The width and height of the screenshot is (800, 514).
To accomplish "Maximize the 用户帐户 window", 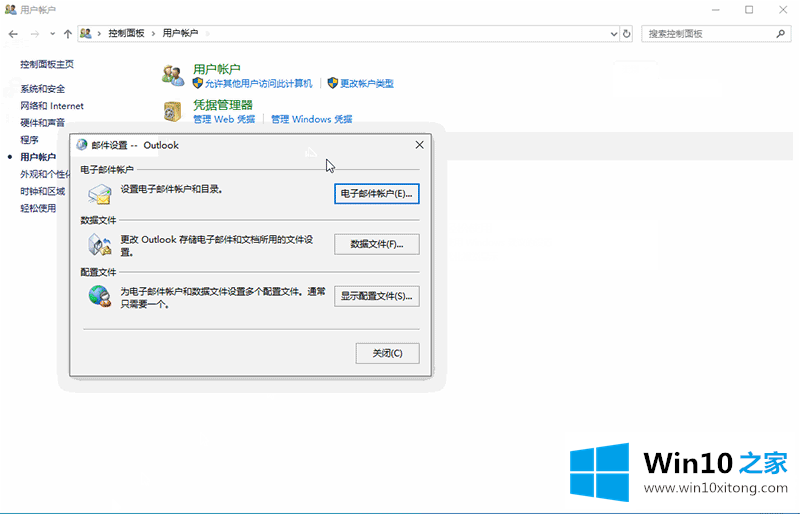I will (749, 10).
